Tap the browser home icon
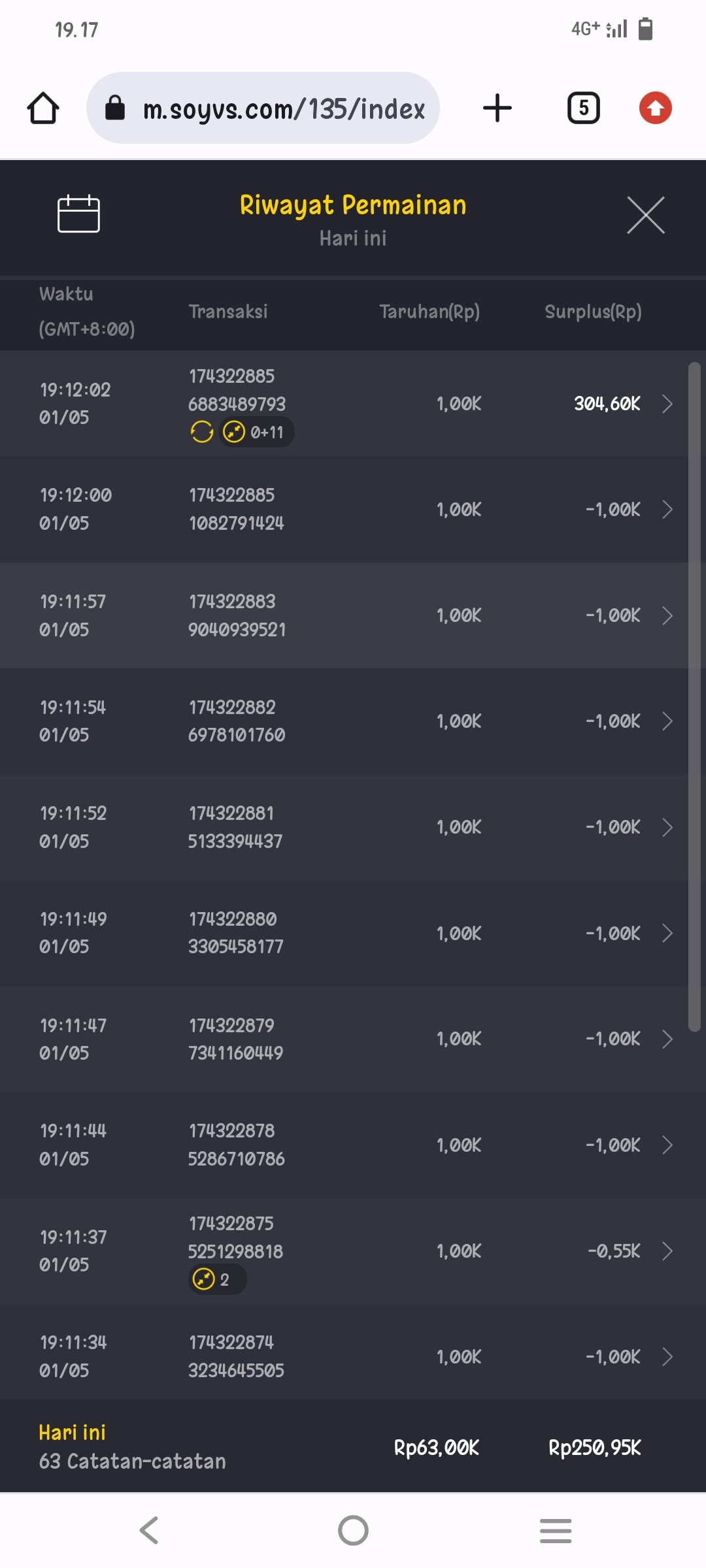This screenshot has height=1568, width=706. click(x=43, y=108)
